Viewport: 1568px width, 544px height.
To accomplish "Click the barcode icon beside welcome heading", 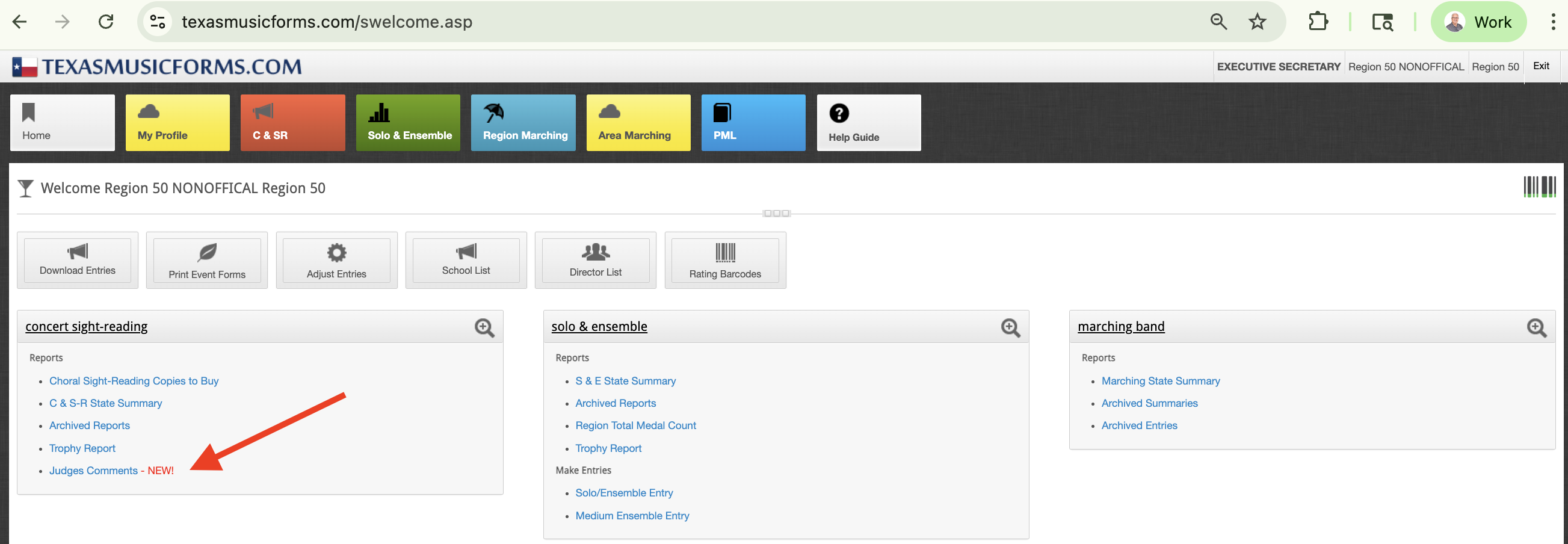I will pyautogui.click(x=1539, y=187).
